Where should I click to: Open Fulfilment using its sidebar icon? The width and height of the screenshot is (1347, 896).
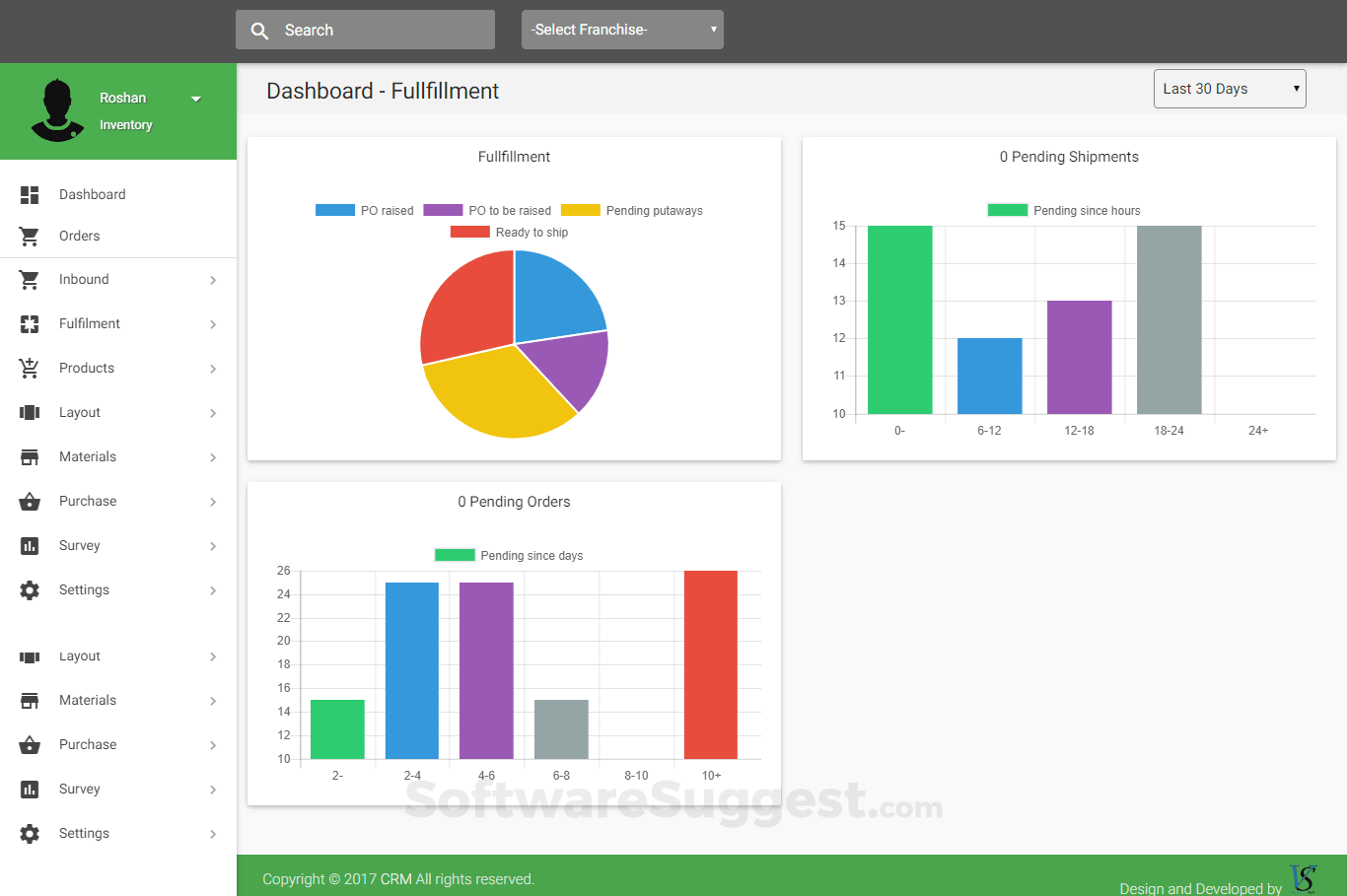pyautogui.click(x=30, y=323)
